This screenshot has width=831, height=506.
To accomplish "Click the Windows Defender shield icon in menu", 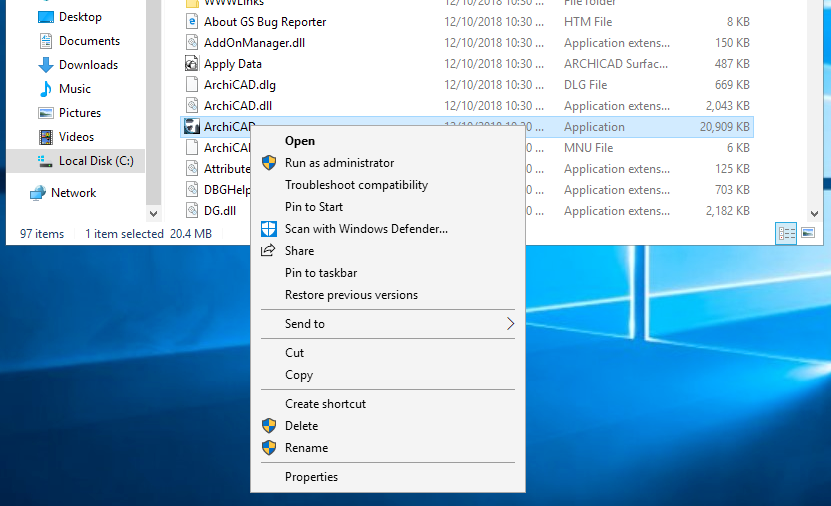I will 269,229.
